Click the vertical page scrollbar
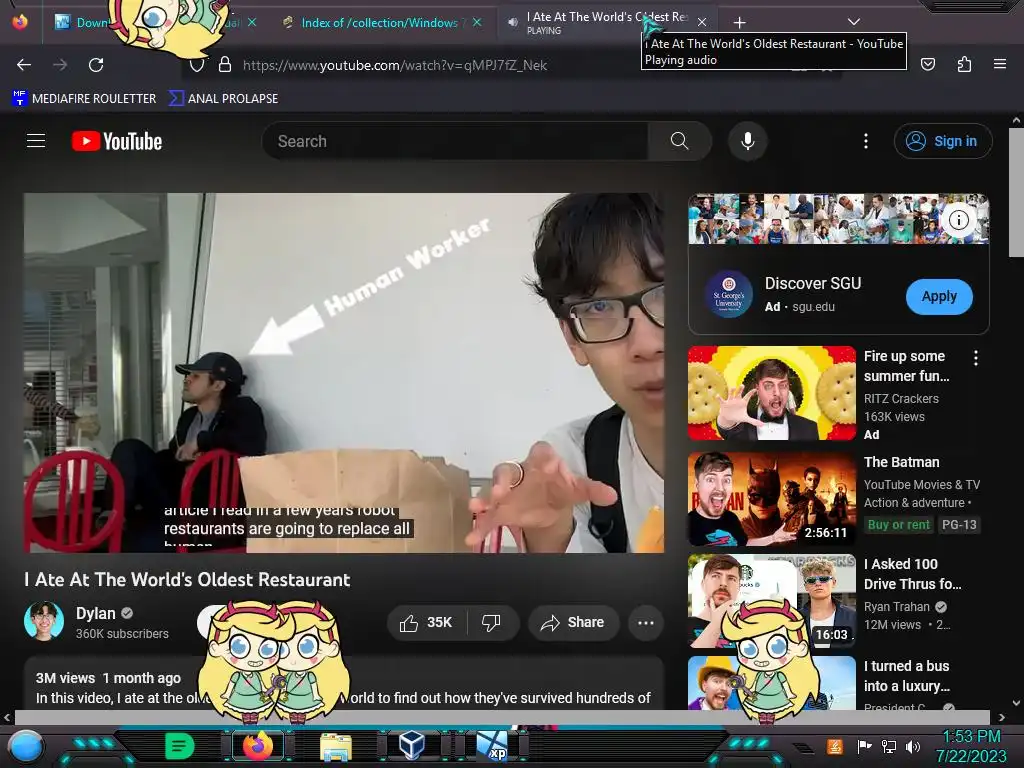The image size is (1024, 768). [1016, 193]
